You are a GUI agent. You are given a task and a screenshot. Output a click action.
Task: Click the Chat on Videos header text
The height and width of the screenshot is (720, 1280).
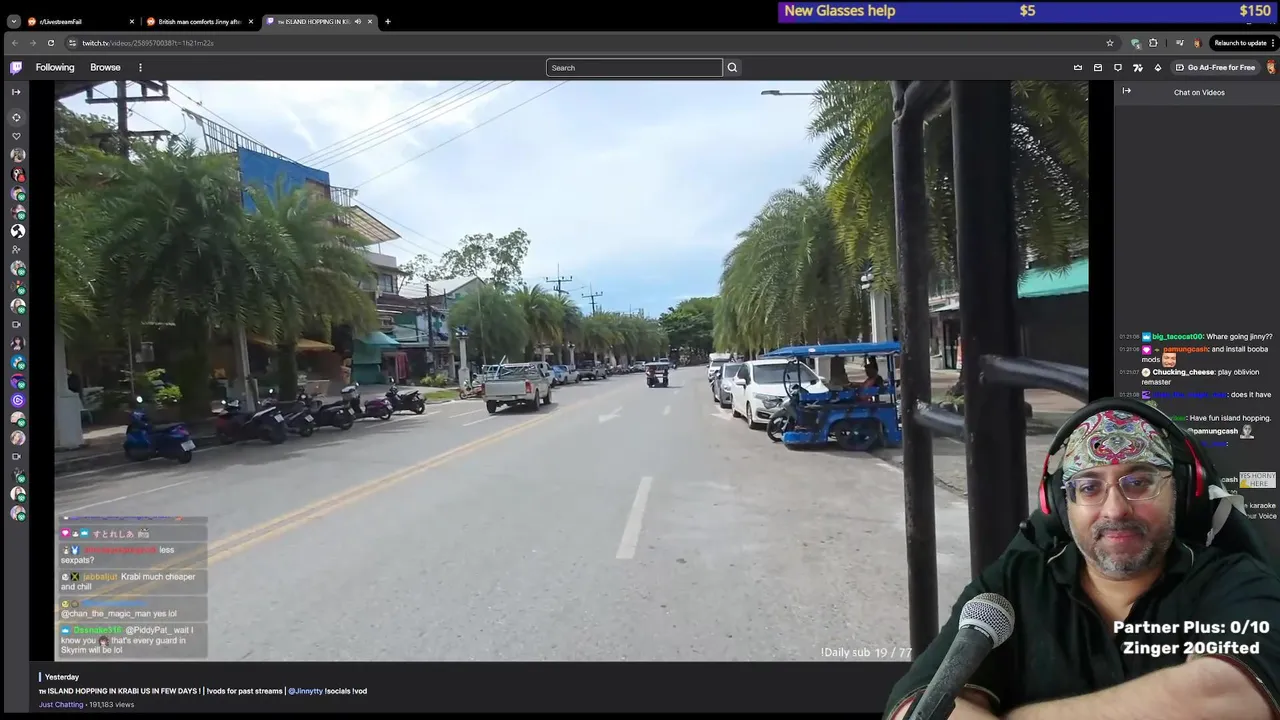(x=1199, y=92)
